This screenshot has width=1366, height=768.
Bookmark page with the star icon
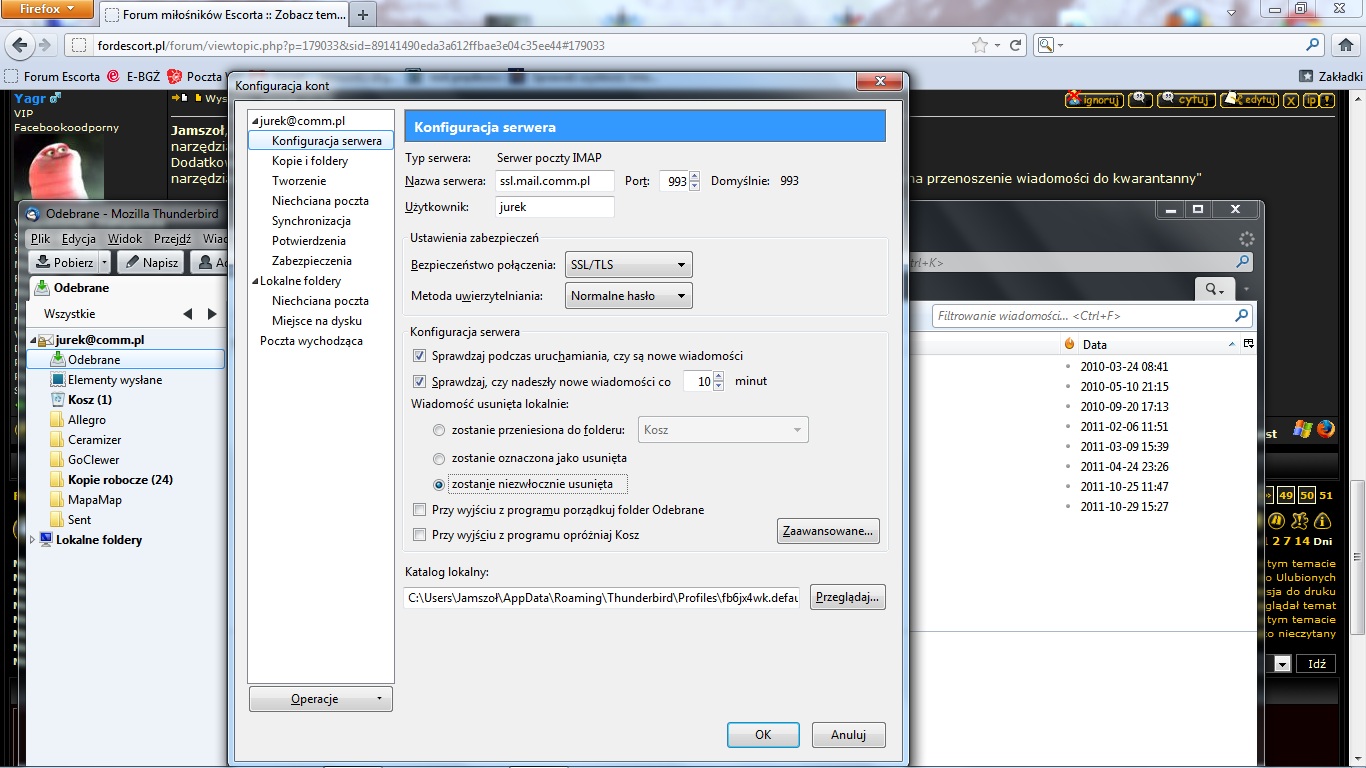pyautogui.click(x=980, y=45)
